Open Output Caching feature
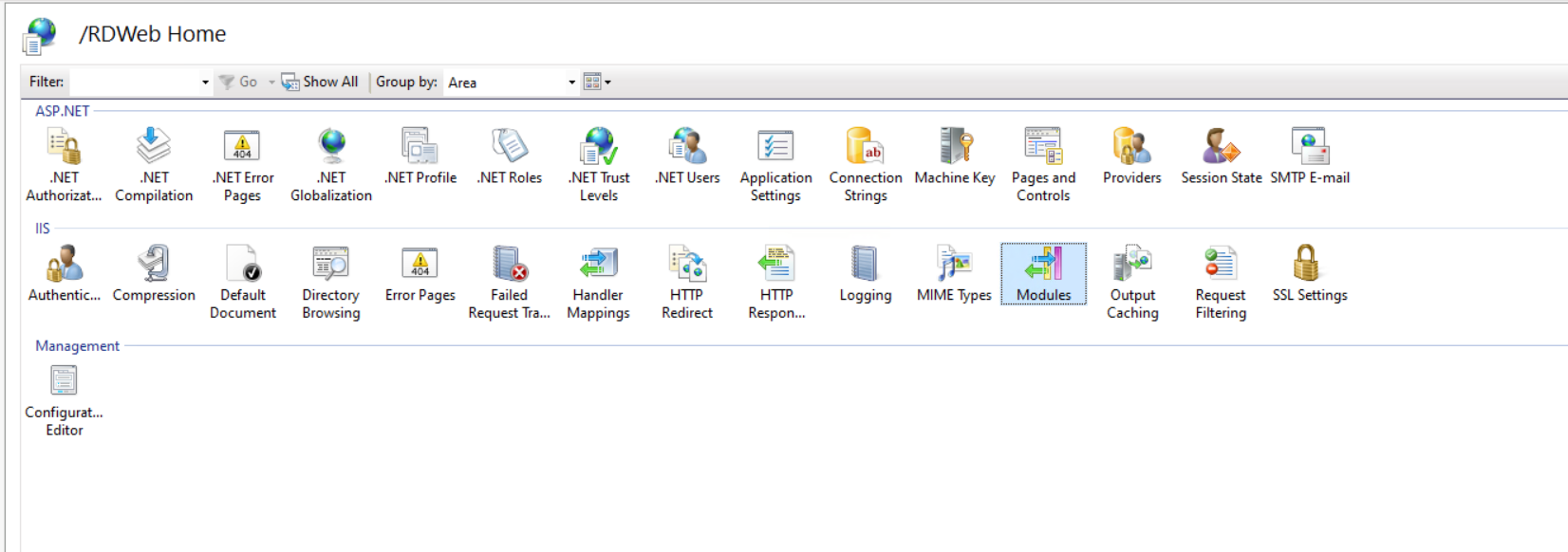The width and height of the screenshot is (1568, 552). 1132,283
